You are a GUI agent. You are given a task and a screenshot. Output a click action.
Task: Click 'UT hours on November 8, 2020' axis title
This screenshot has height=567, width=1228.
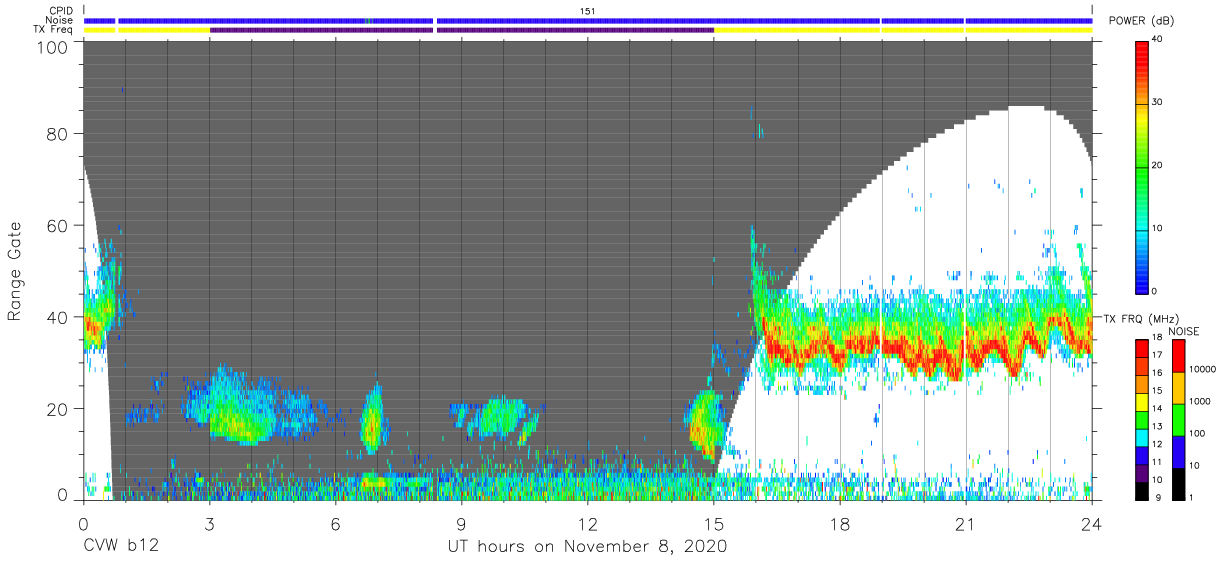[x=587, y=546]
